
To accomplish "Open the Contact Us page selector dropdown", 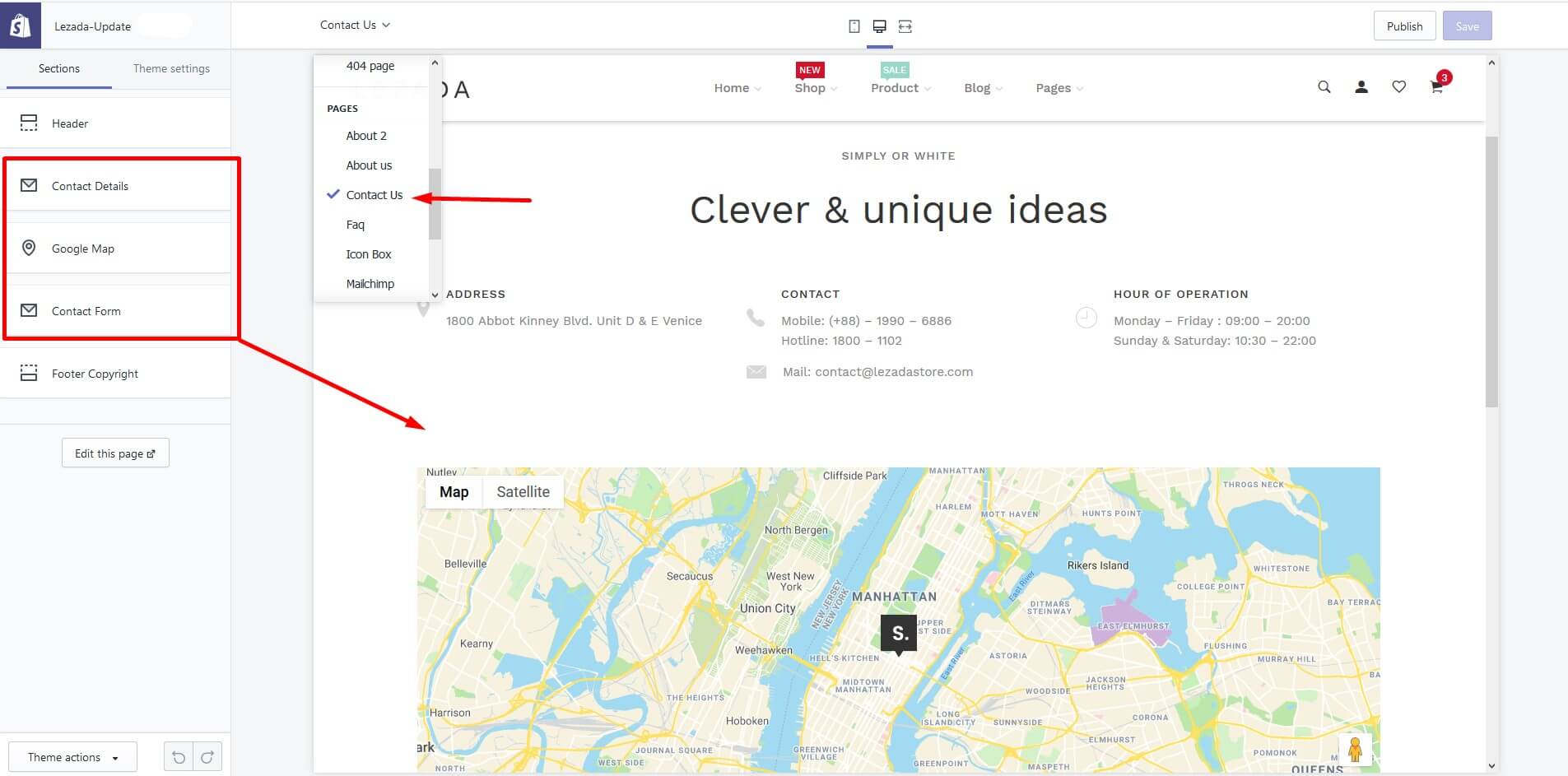I will [355, 26].
